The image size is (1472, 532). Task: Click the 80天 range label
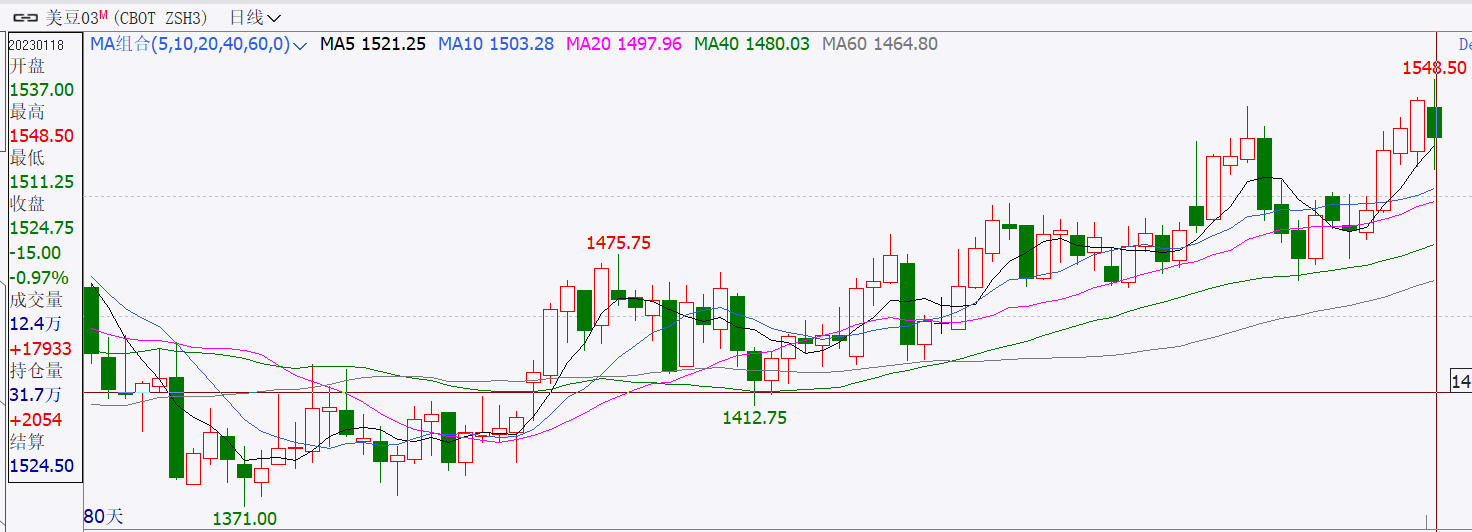[103, 516]
